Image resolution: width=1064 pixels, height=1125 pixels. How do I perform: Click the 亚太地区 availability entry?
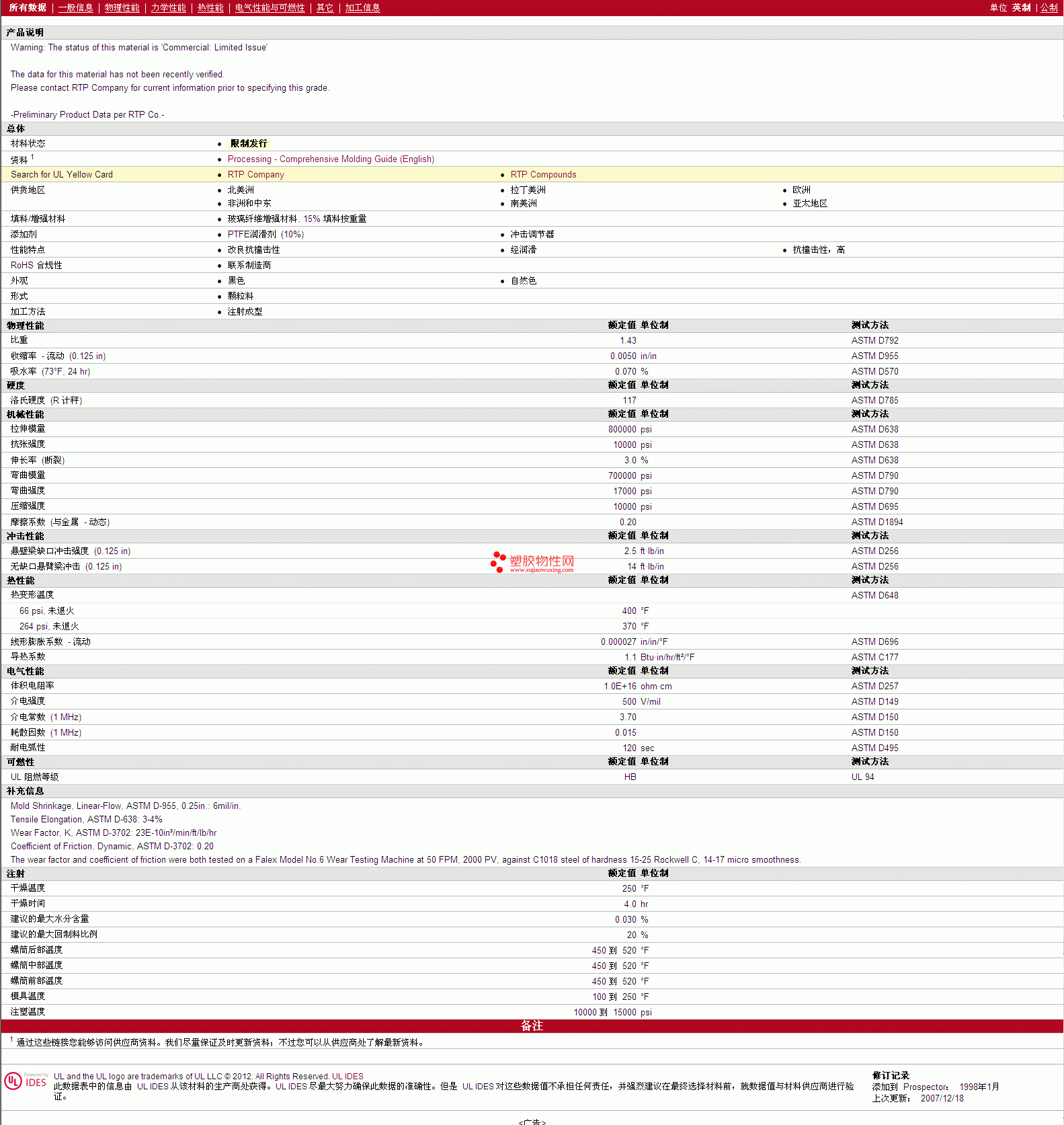tap(810, 203)
